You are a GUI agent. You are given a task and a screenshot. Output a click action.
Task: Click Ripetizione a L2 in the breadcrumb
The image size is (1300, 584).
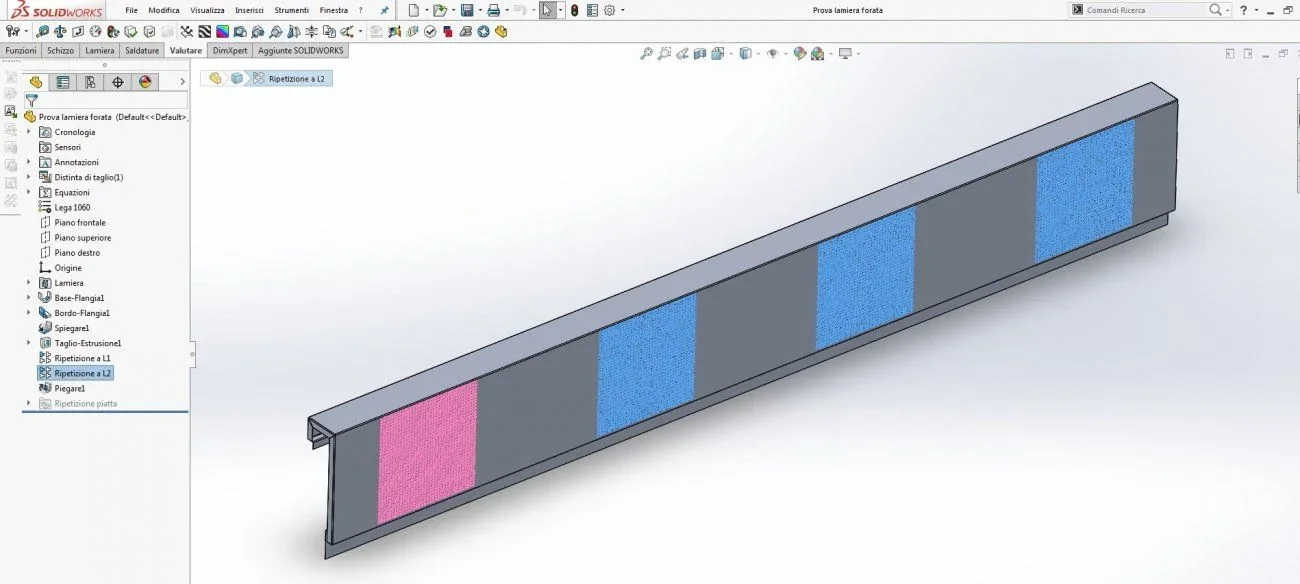pyautogui.click(x=297, y=78)
